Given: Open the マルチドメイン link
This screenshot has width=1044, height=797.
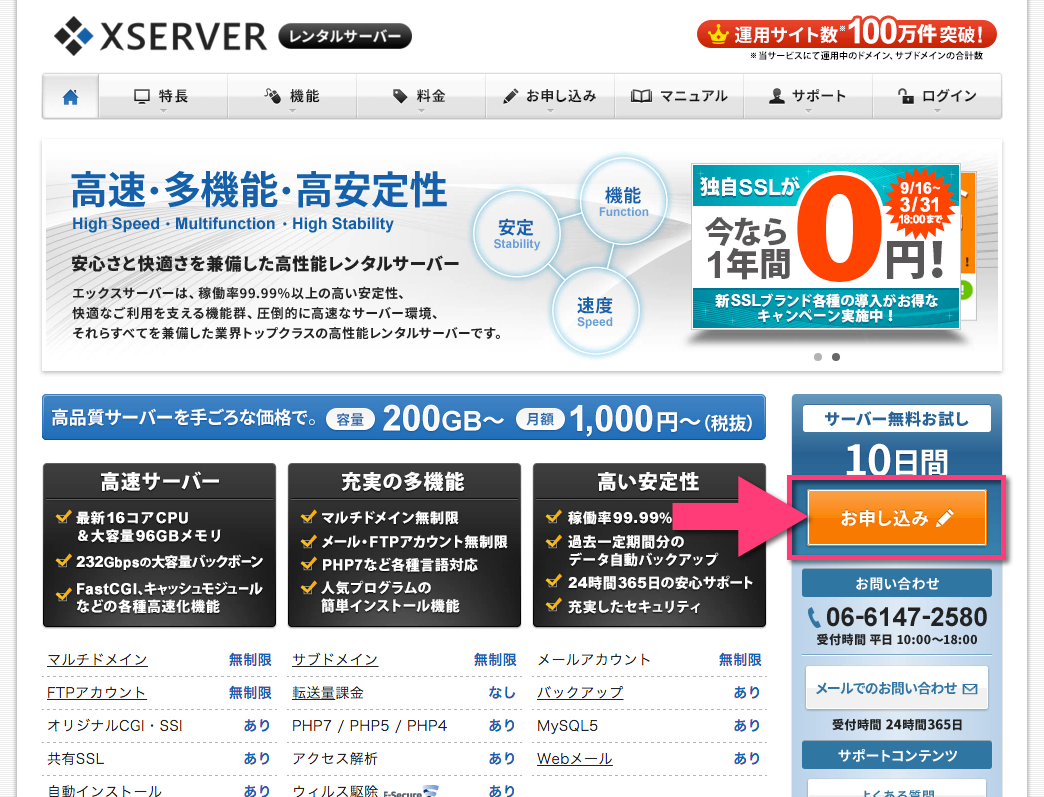Looking at the screenshot, I should click(x=97, y=660).
